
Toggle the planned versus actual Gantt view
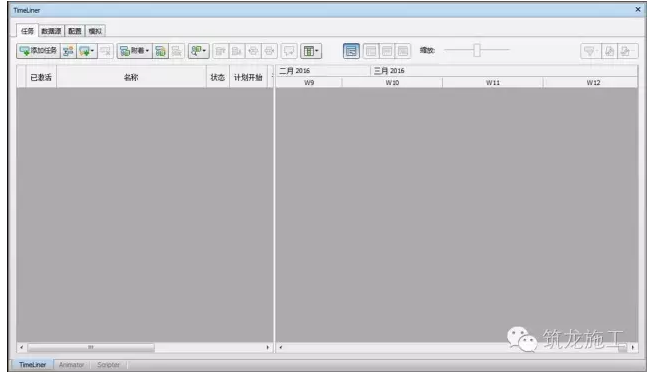coord(403,51)
